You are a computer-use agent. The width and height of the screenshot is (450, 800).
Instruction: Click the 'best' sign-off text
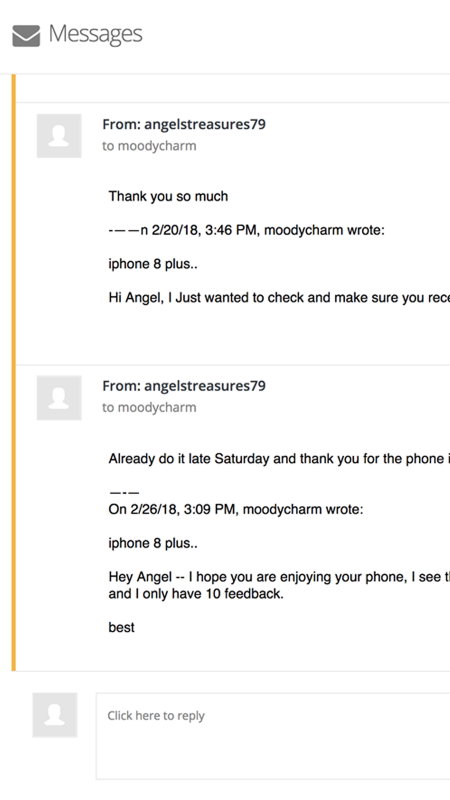pyautogui.click(x=121, y=627)
